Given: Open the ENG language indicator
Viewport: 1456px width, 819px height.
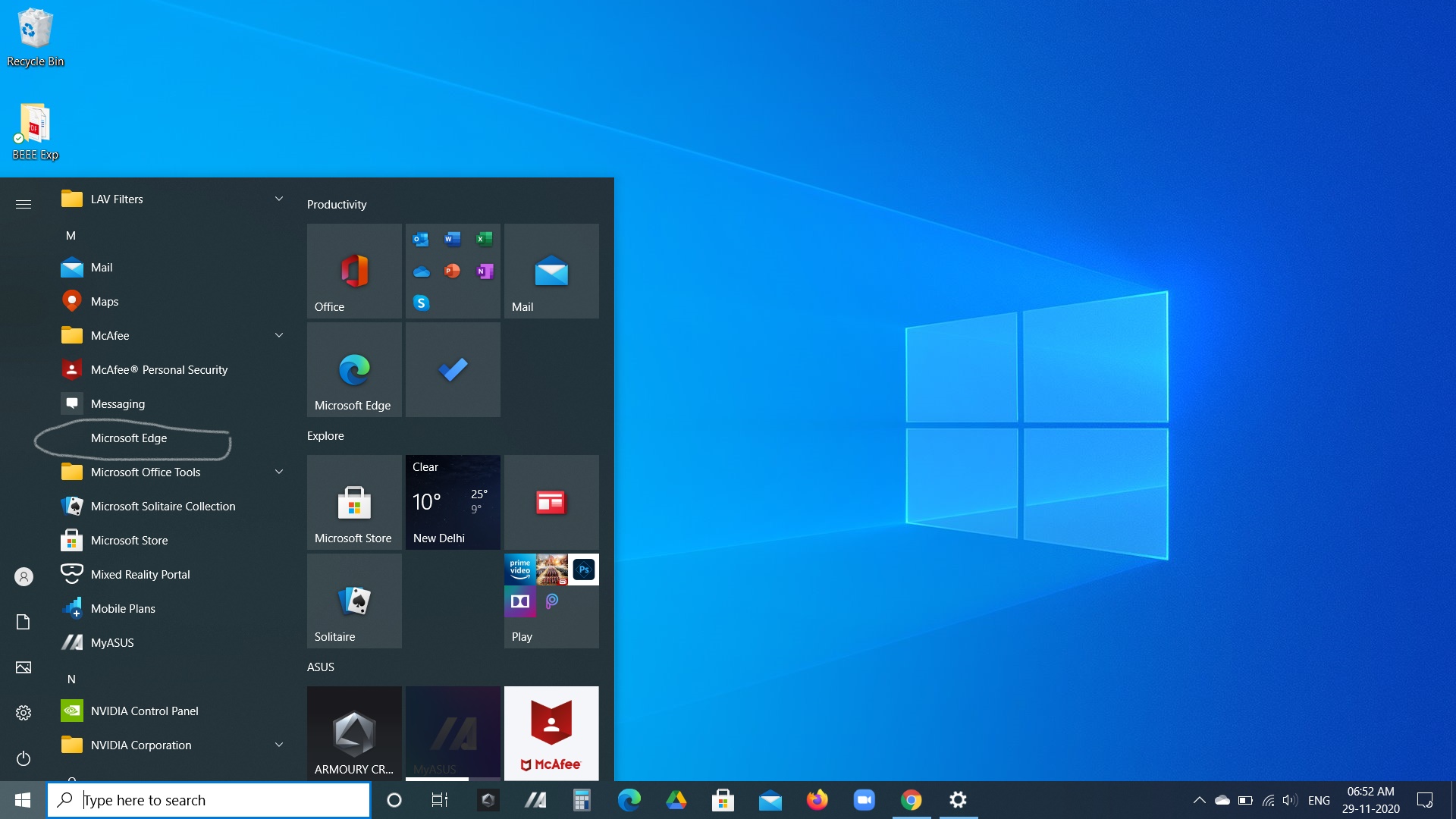Looking at the screenshot, I should tap(1319, 800).
